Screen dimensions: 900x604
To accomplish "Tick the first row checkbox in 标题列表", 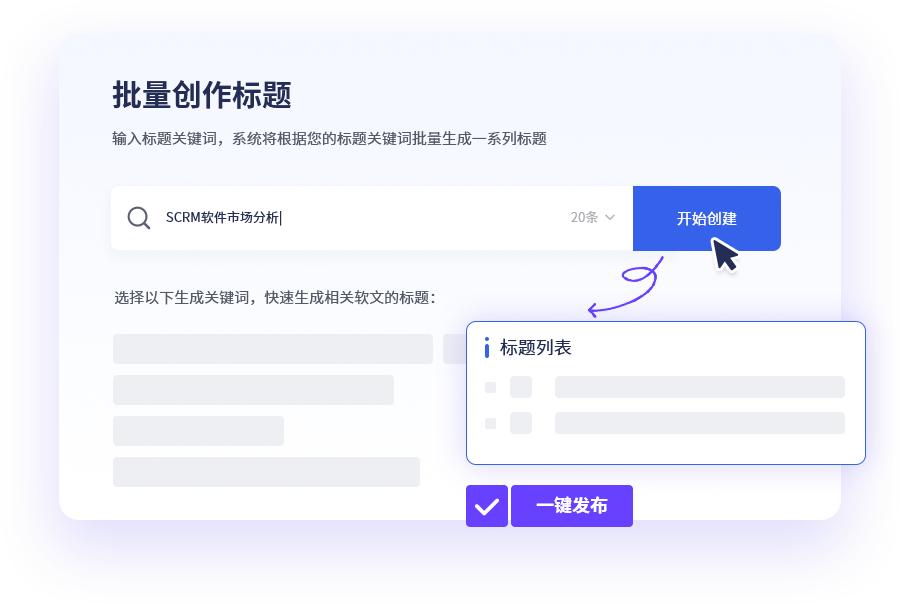I will click(x=490, y=388).
